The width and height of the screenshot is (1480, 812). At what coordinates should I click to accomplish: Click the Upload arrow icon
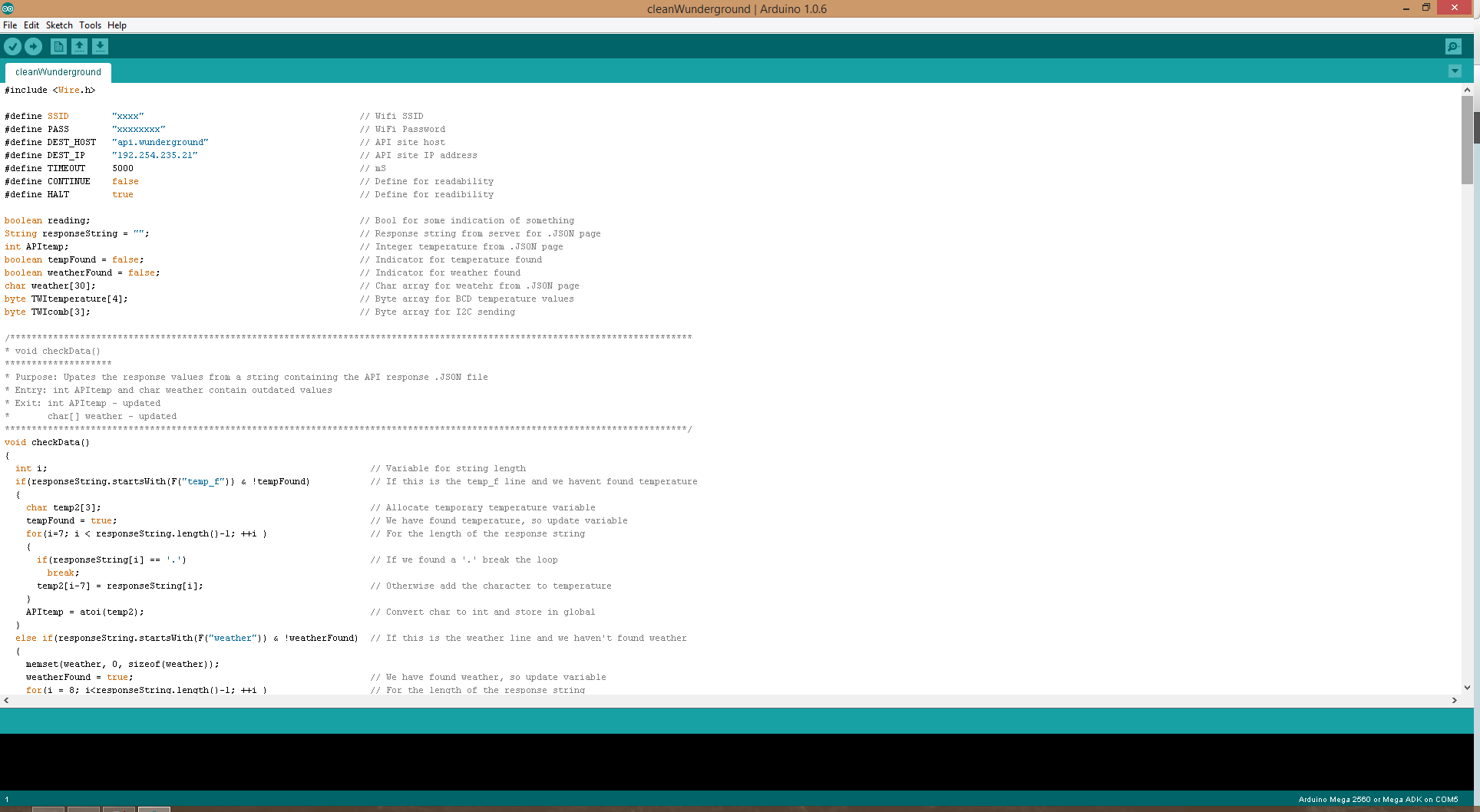(x=34, y=46)
